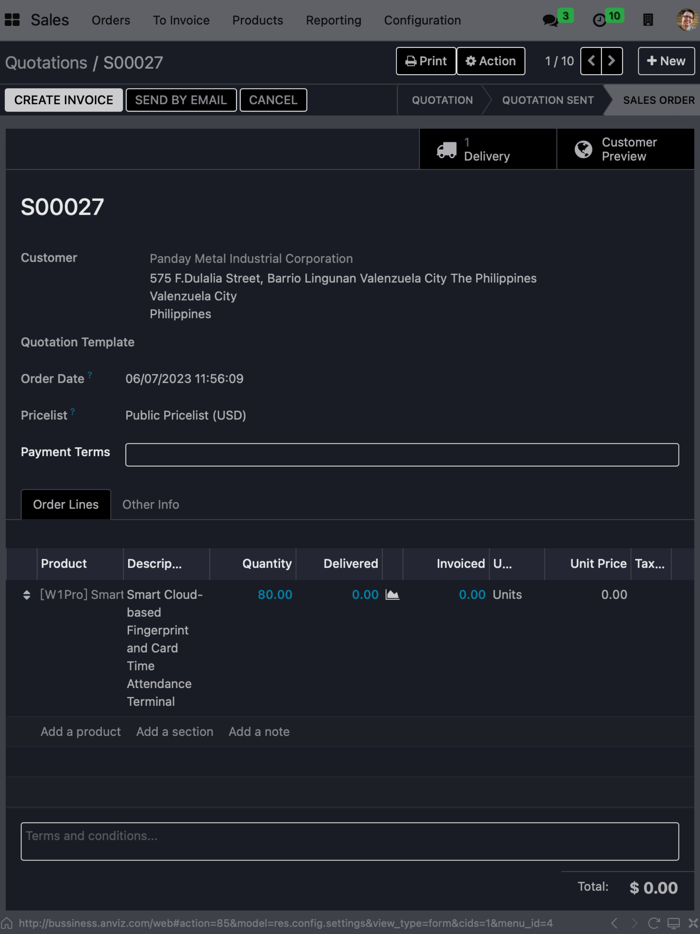Click the Delivered 0.00 cell
The image size is (700, 934).
pyautogui.click(x=365, y=594)
